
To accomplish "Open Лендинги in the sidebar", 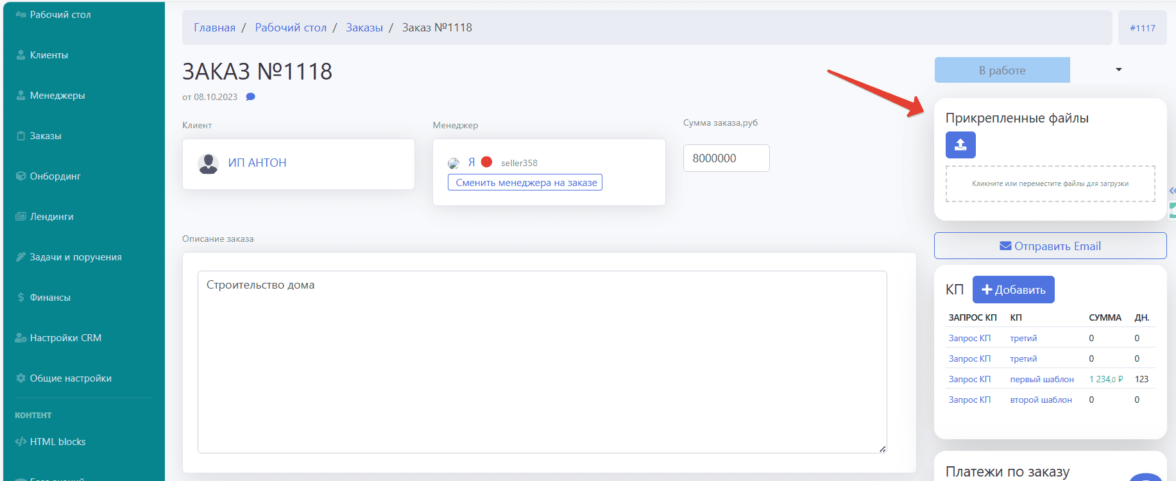I will click(52, 217).
